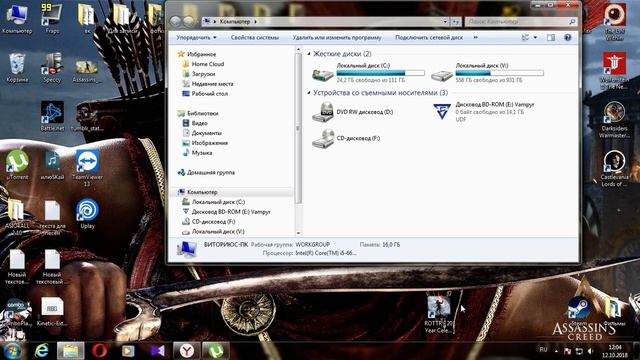The height and width of the screenshot is (360, 640).
Task: Toggle the preview pane button
Action: point(551,38)
